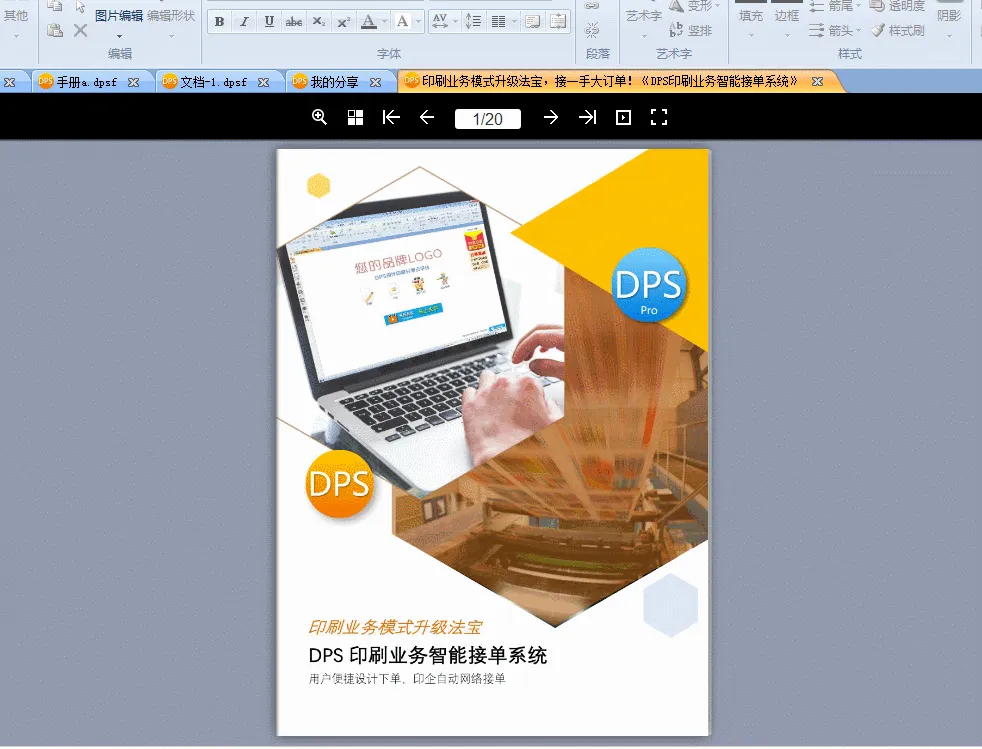Toggle underline formatting
The width and height of the screenshot is (982, 749).
[x=269, y=22]
